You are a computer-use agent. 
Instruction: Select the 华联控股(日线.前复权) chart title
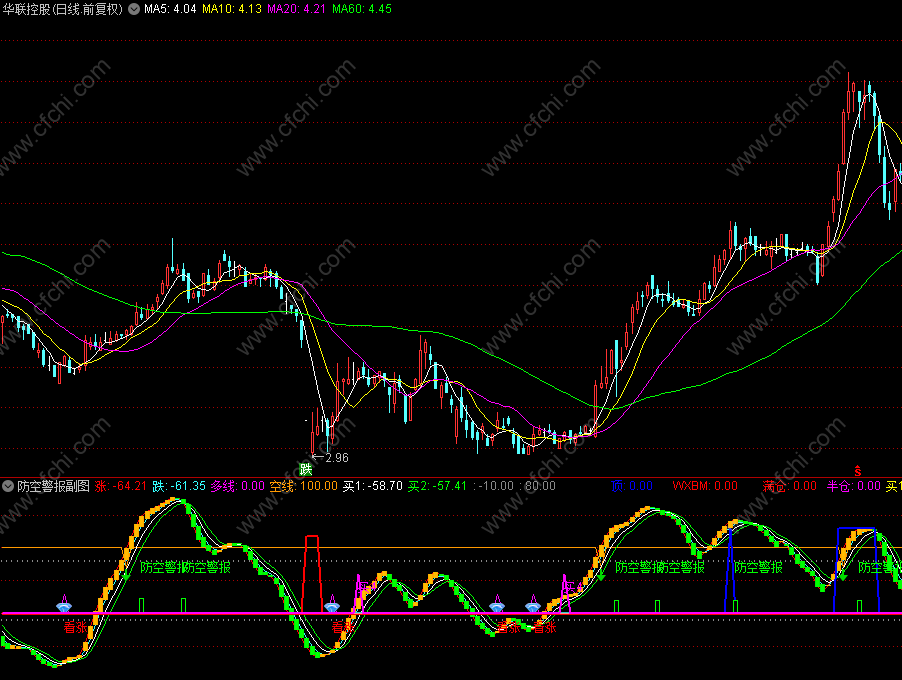pyautogui.click(x=63, y=9)
